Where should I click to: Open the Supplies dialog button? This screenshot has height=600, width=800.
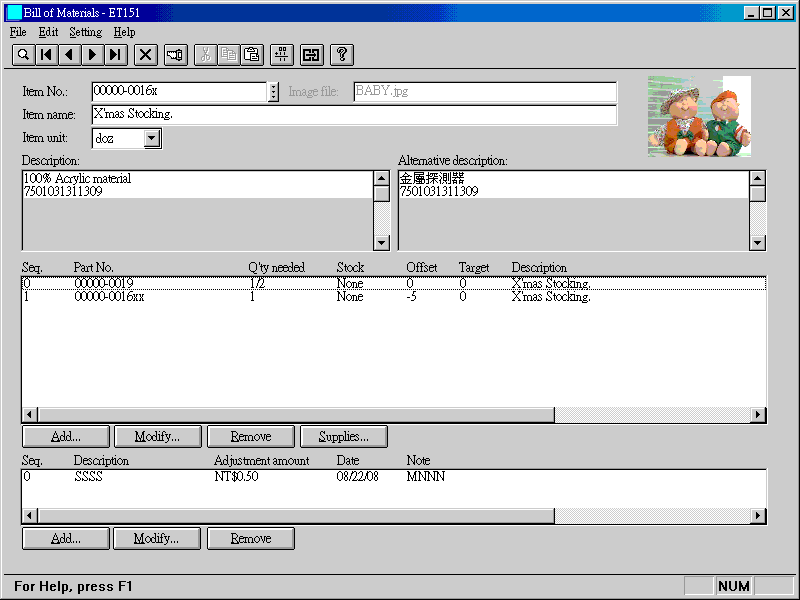(x=344, y=437)
